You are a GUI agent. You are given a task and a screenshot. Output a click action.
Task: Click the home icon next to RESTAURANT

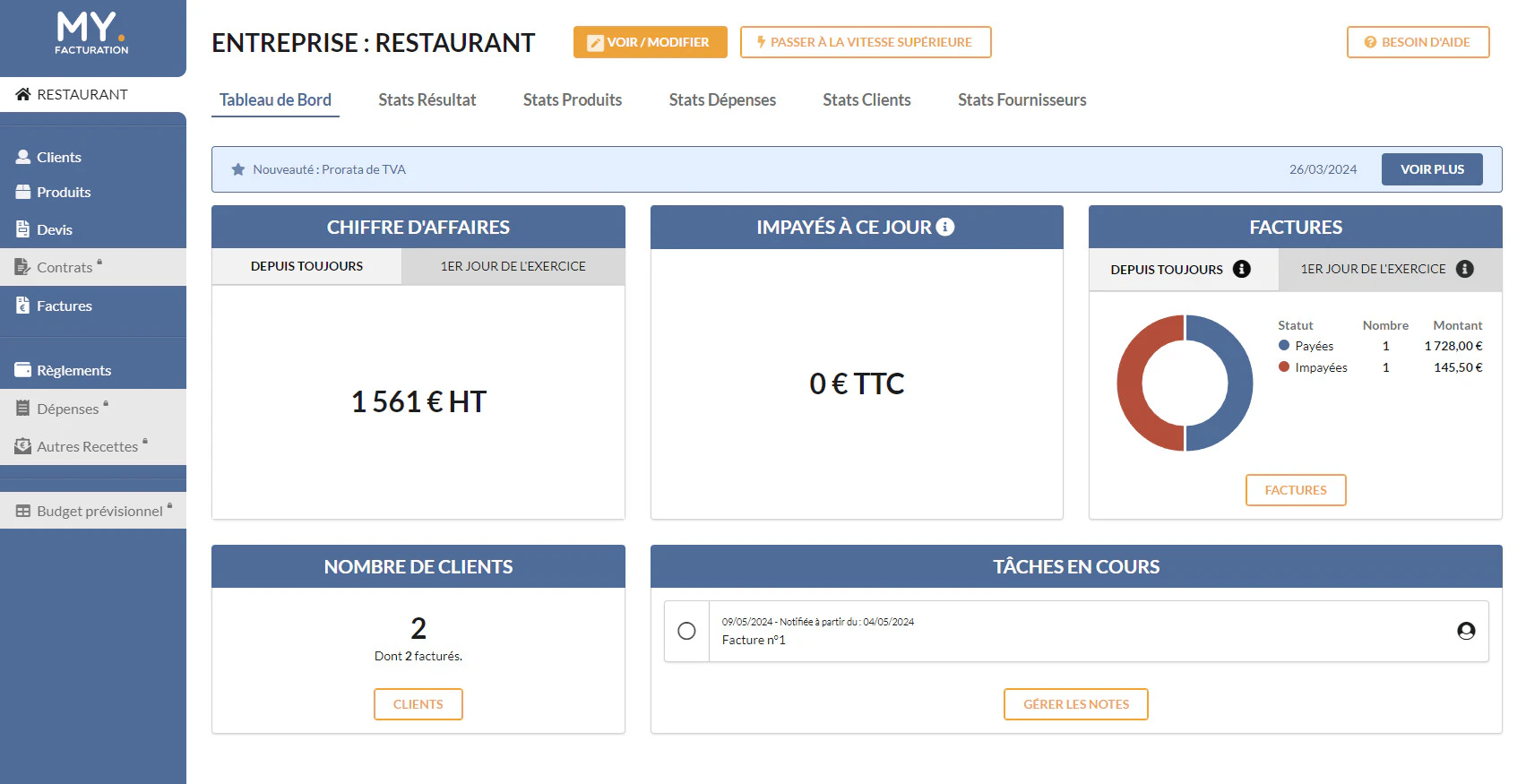tap(23, 94)
